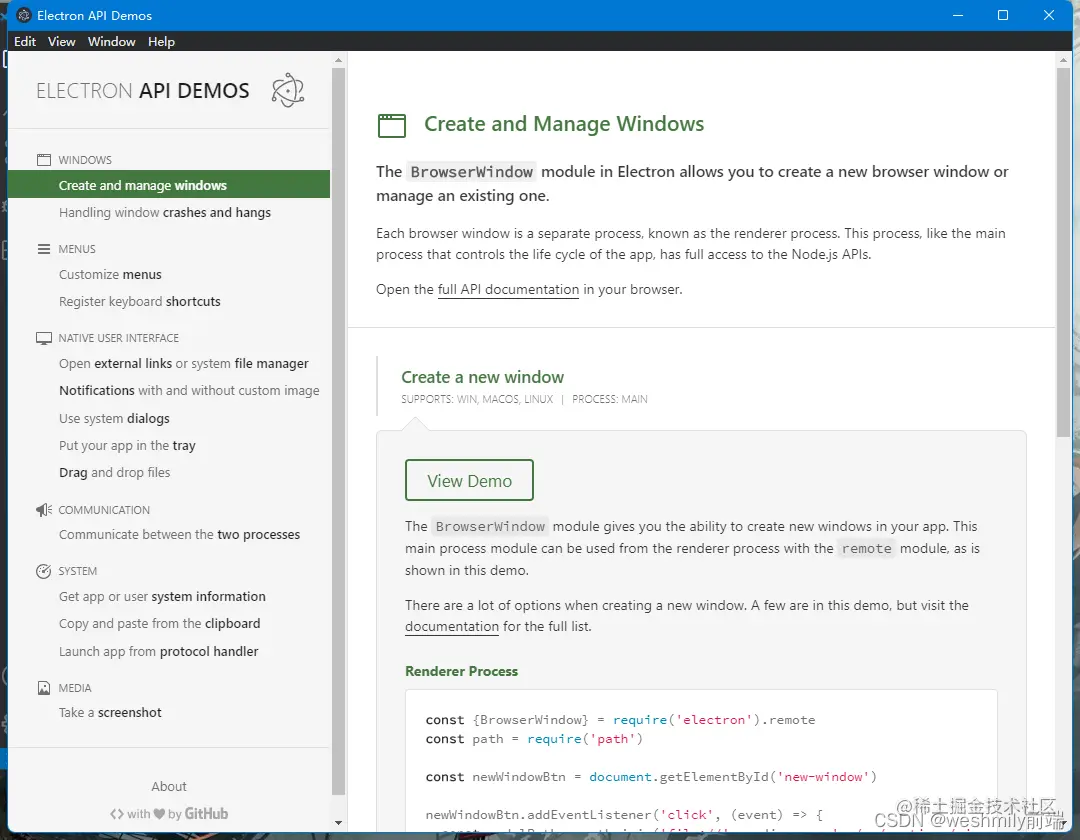Screen dimensions: 1080x840
Task: Click the ELECTRON API DEMOS title
Action: pos(143,91)
